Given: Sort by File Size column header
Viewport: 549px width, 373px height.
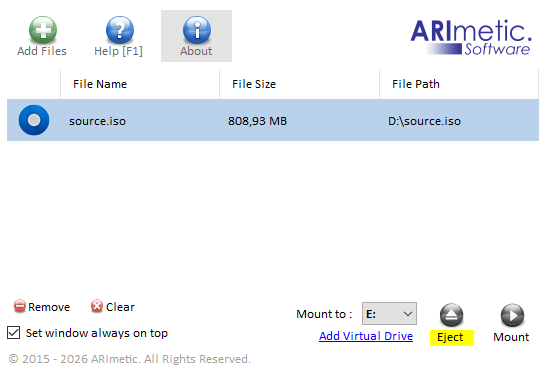Looking at the screenshot, I should click(299, 84).
